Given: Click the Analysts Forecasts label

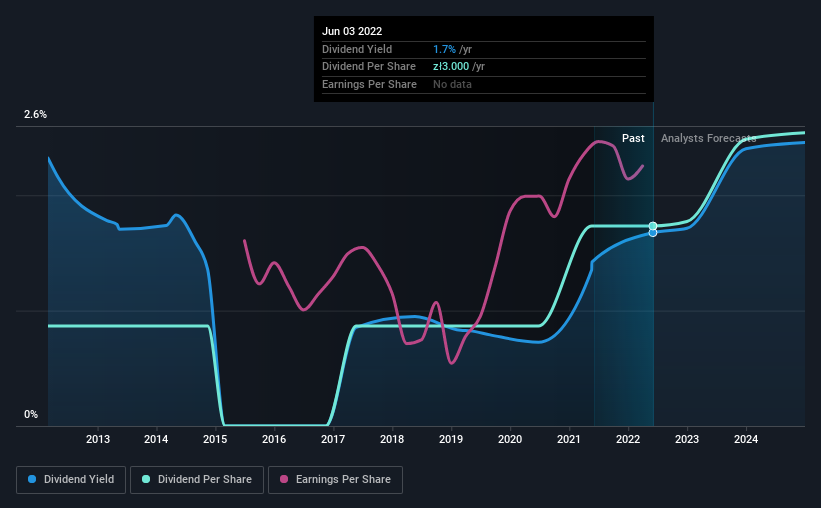Looking at the screenshot, I should tap(708, 138).
